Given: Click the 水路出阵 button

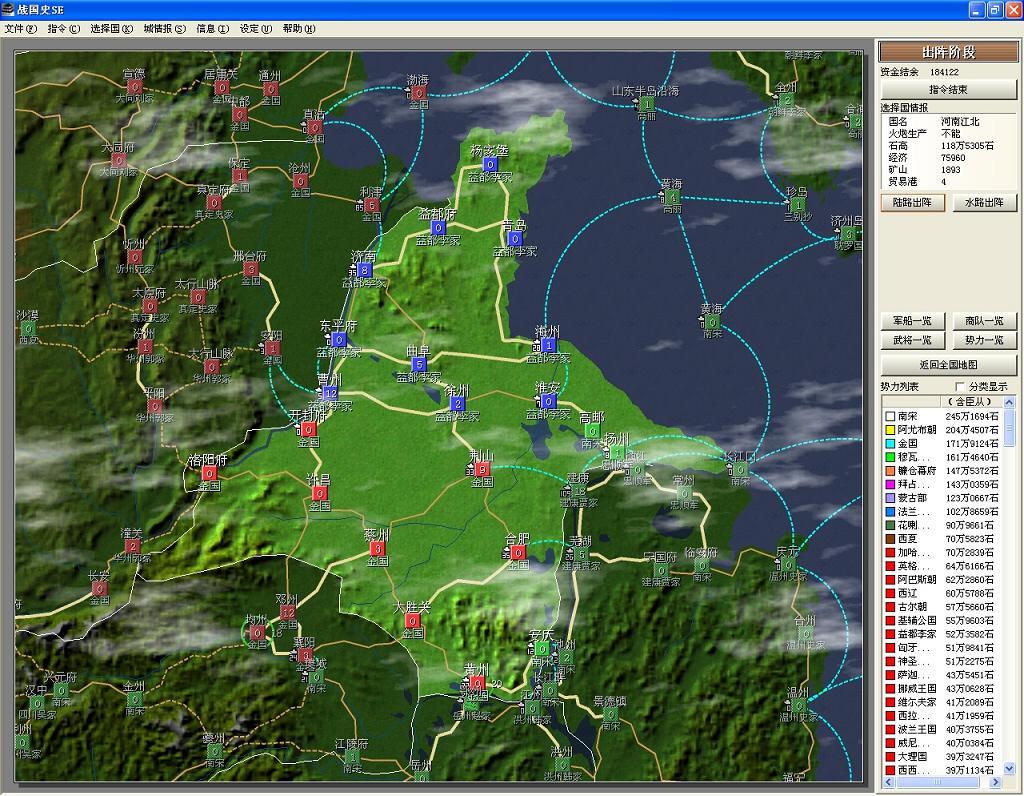Looking at the screenshot, I should 984,203.
